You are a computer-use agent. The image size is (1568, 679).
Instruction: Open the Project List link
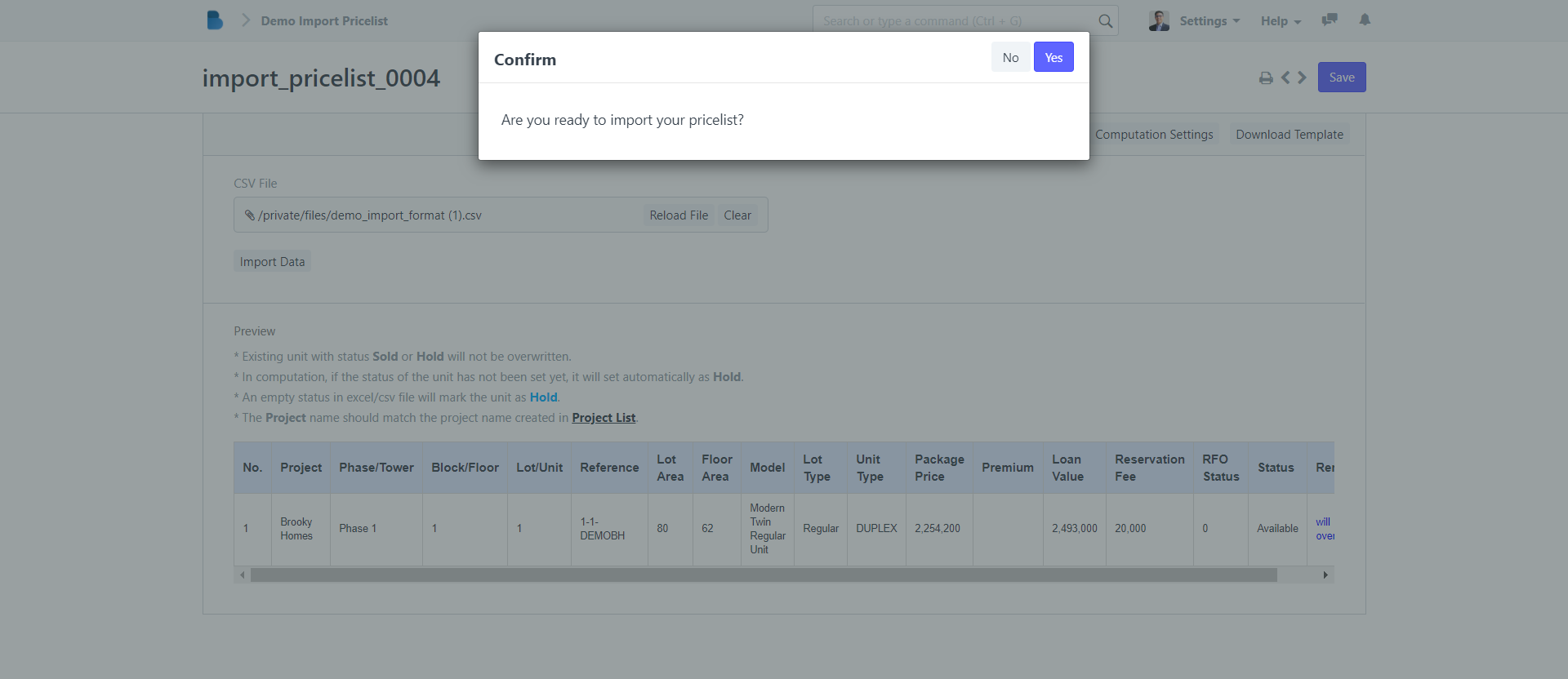[604, 418]
